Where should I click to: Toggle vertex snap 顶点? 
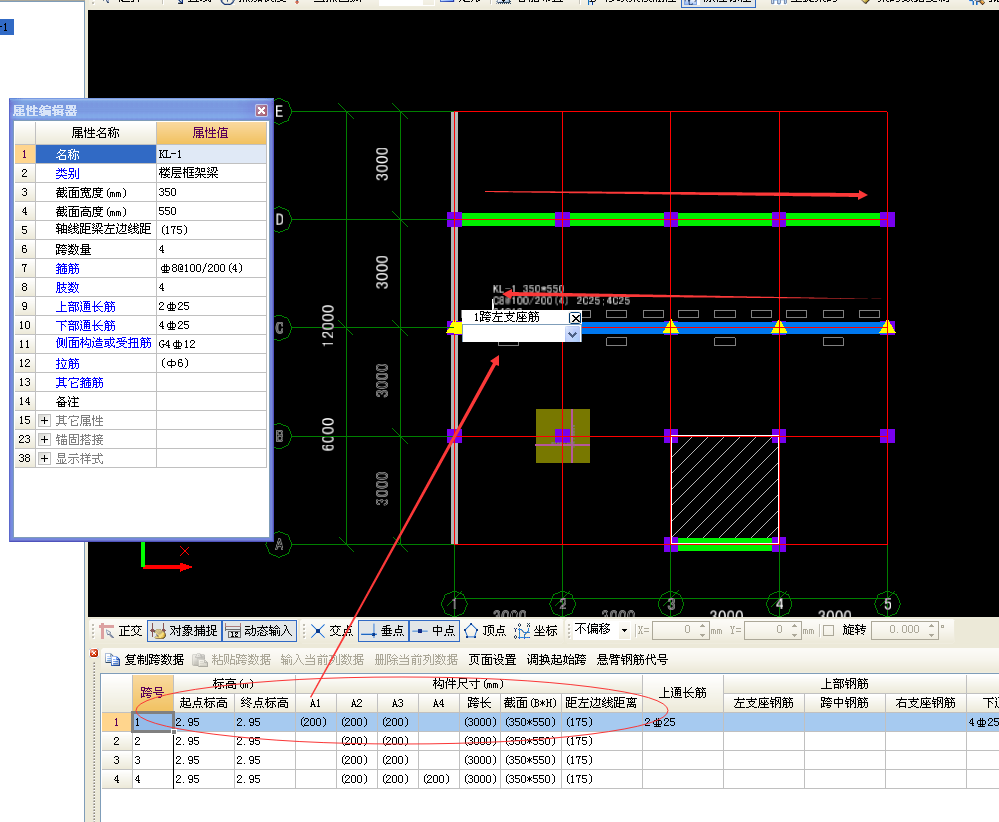[485, 631]
